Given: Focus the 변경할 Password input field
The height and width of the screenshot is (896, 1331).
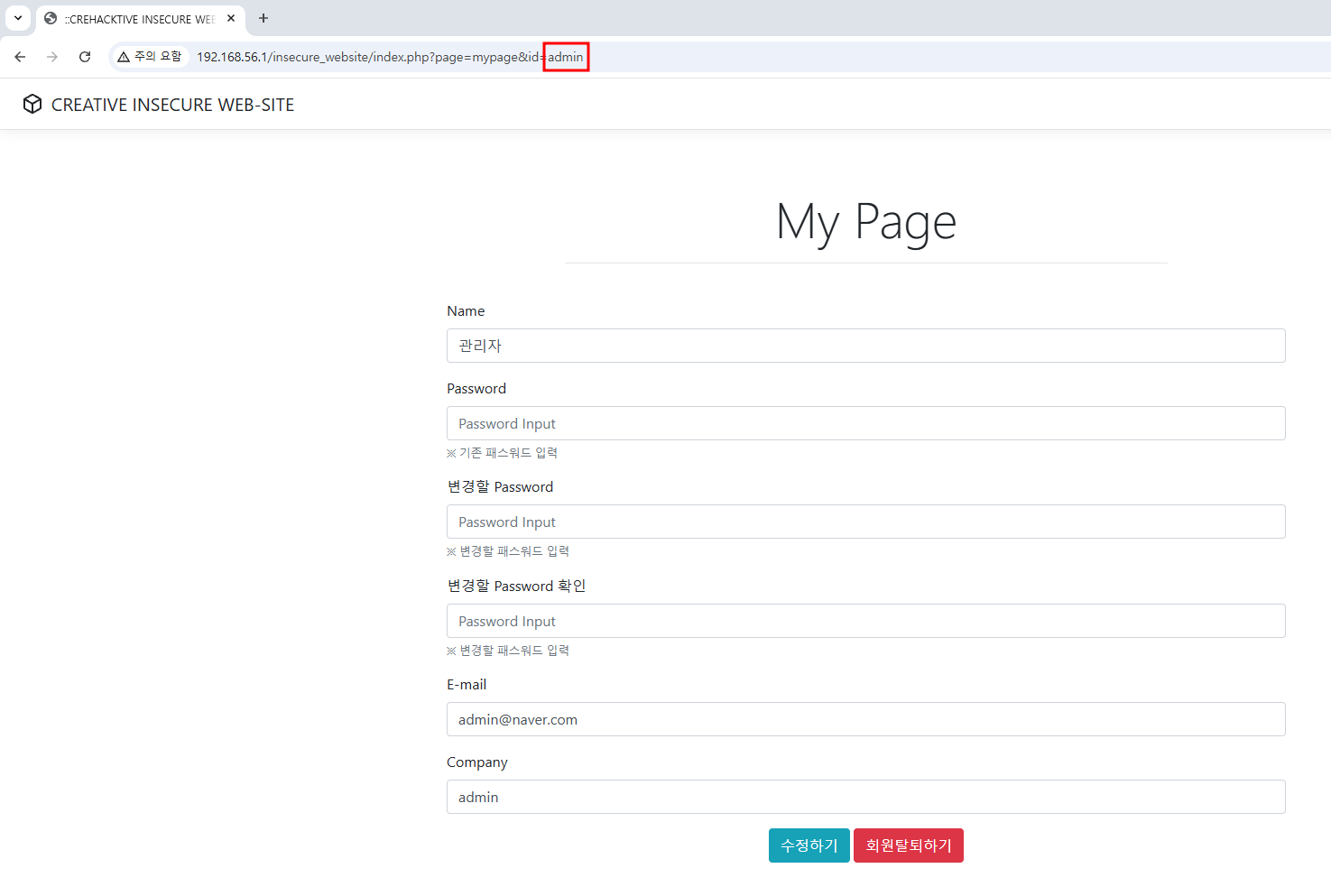Looking at the screenshot, I should pyautogui.click(x=865, y=522).
